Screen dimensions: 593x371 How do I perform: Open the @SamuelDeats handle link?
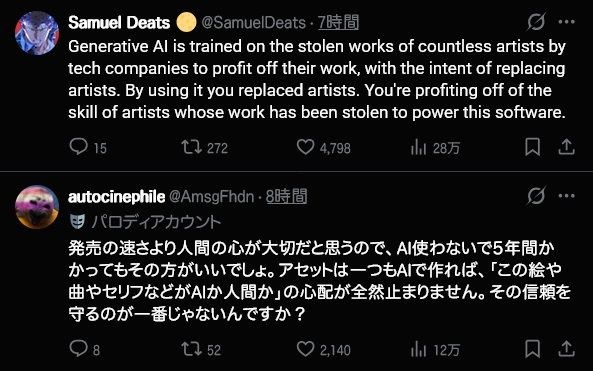pyautogui.click(x=253, y=23)
